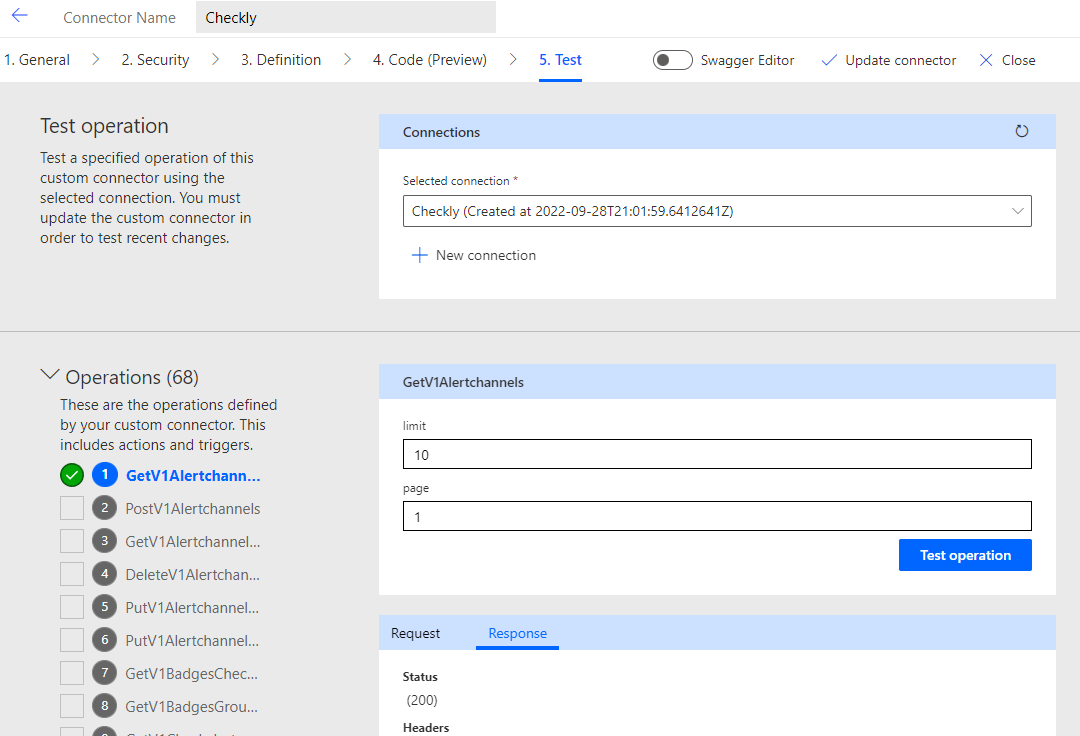Collapse the Operations (68) section
The height and width of the screenshot is (736, 1080).
coord(50,375)
